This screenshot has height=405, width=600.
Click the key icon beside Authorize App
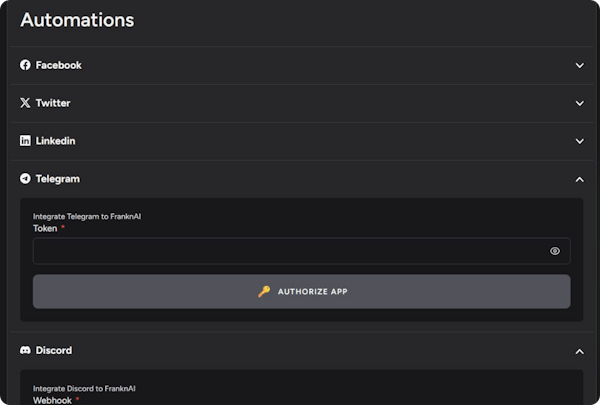(x=264, y=292)
